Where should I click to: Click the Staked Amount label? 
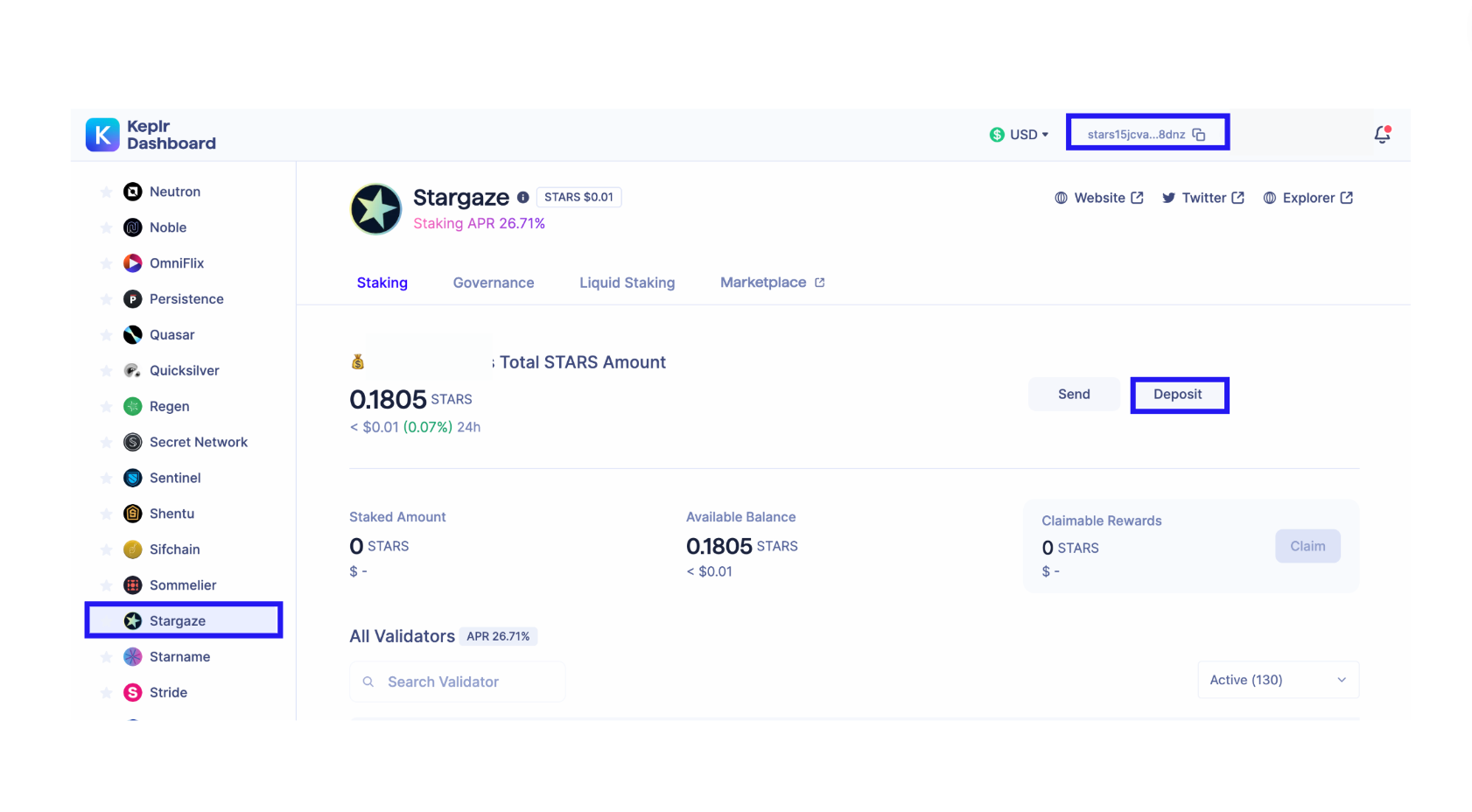(397, 517)
